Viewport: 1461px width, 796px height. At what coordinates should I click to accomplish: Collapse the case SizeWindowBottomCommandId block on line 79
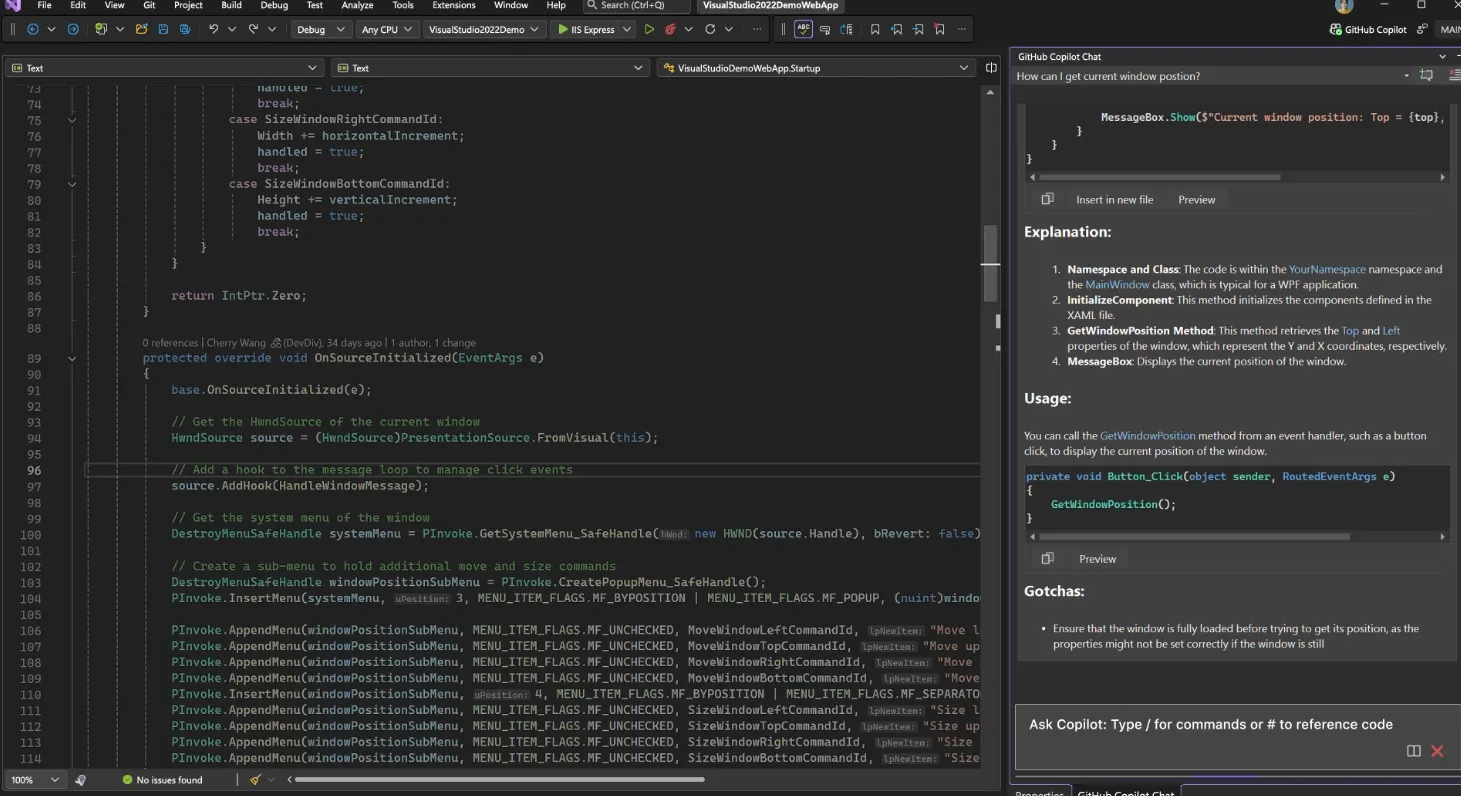72,184
